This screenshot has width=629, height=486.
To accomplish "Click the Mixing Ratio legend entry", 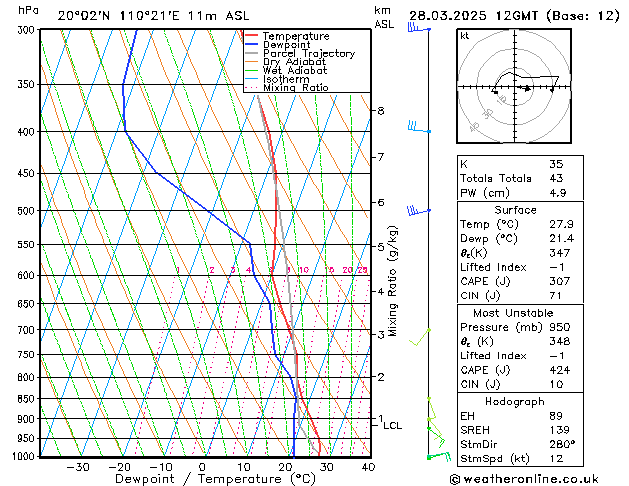I will coord(287,87).
